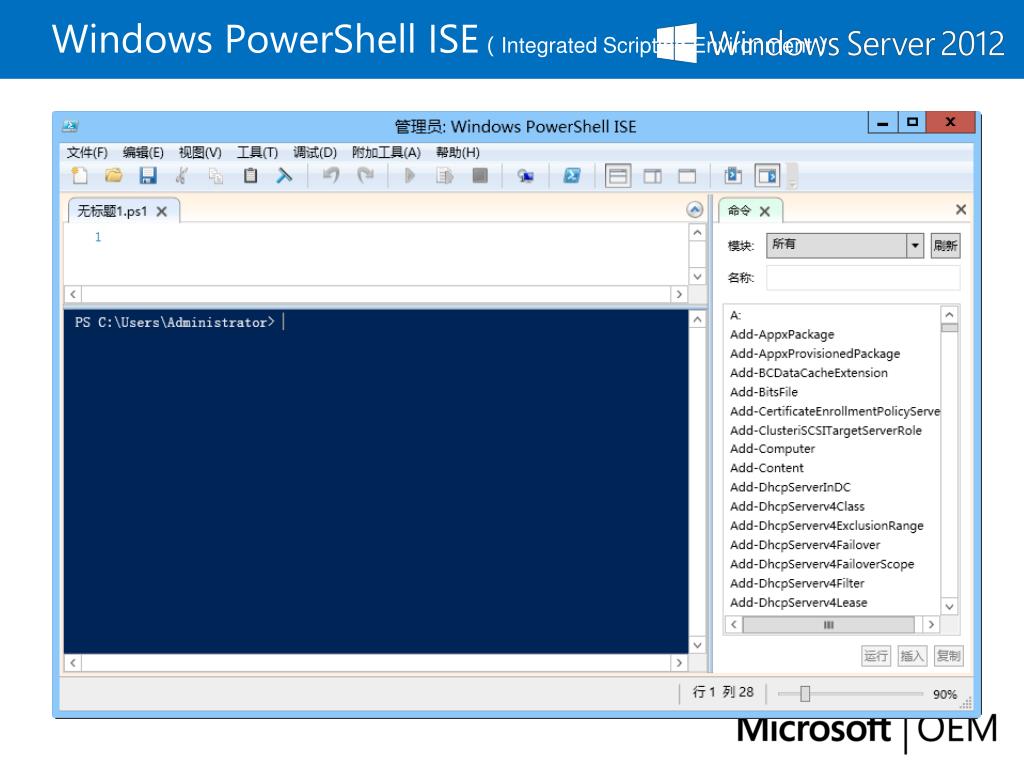
Task: Toggle the Show Command Add-on pane icon
Action: (x=767, y=176)
